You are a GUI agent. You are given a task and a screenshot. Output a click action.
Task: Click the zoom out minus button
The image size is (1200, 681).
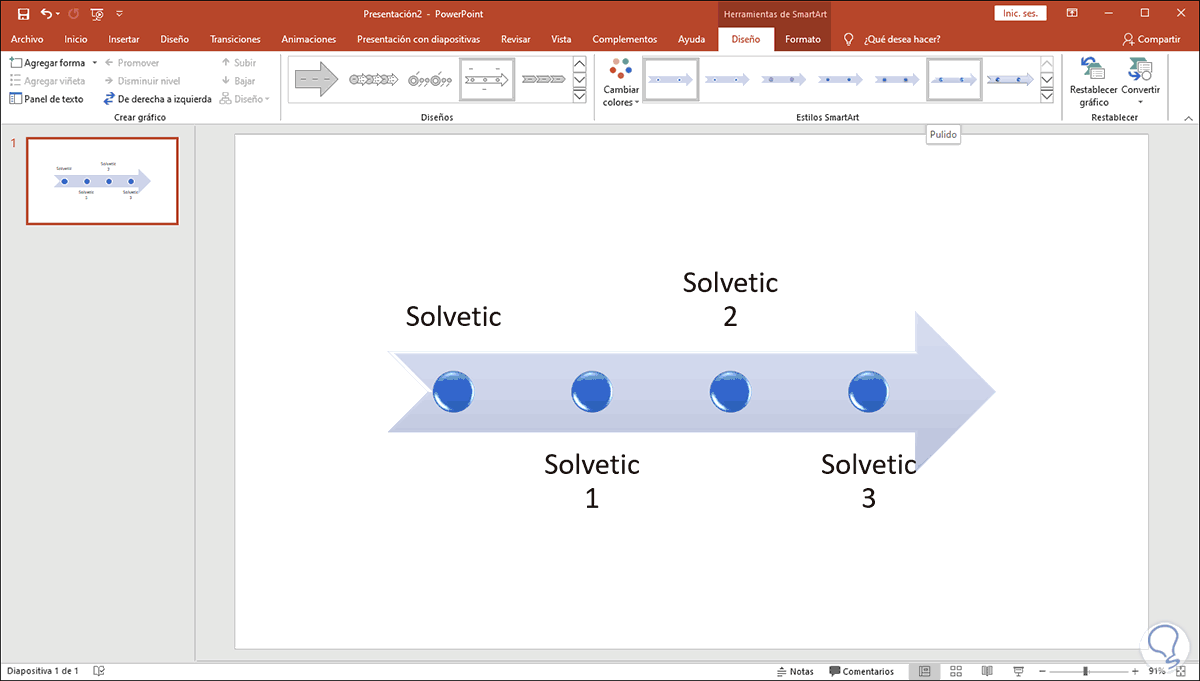pos(1044,671)
